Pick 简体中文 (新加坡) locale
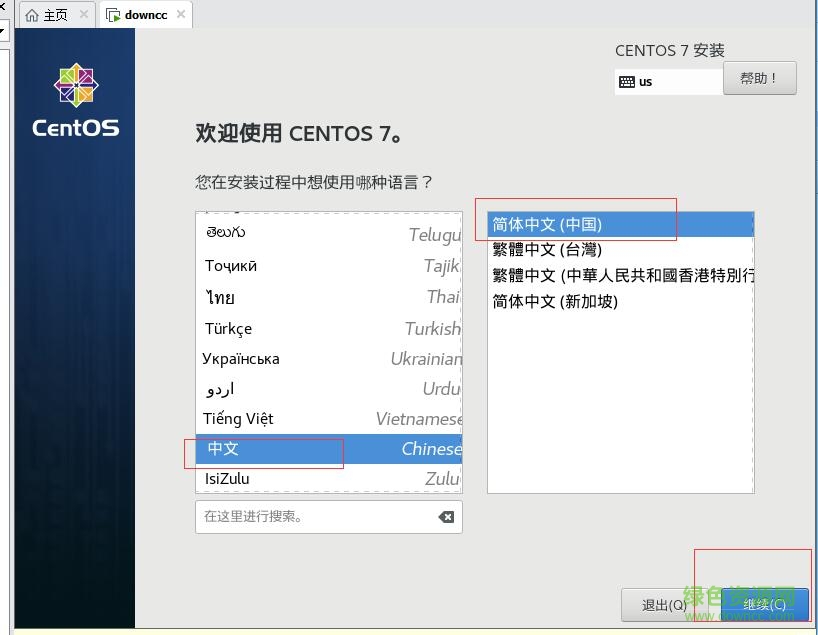818x635 pixels. (x=620, y=301)
